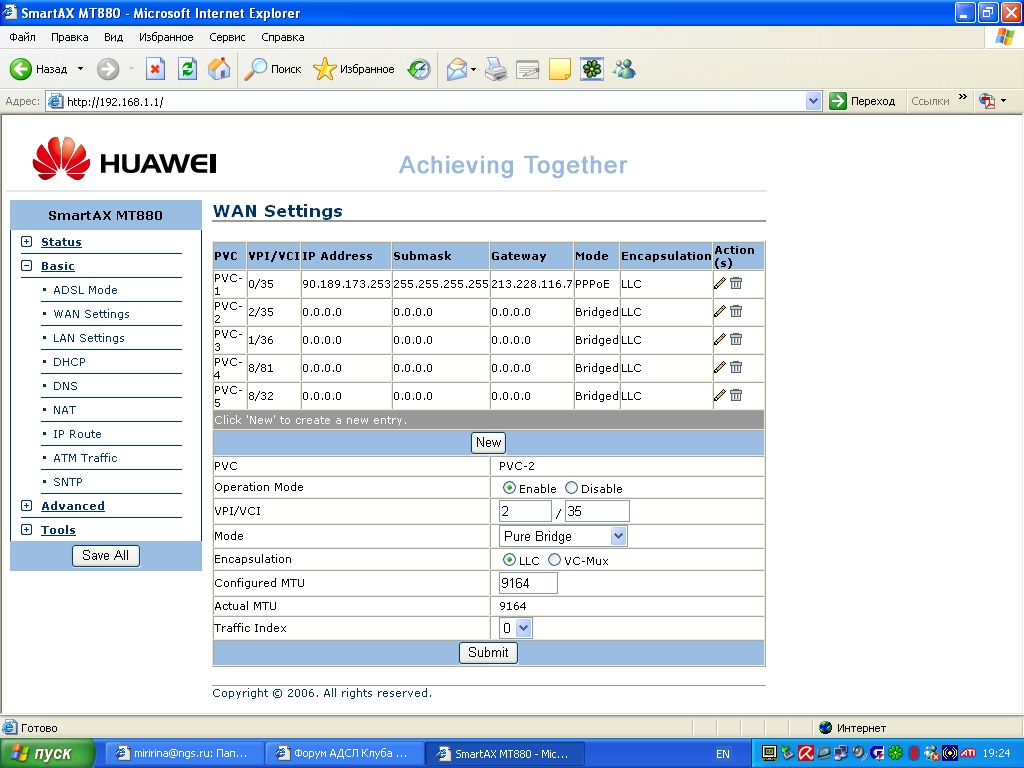The width and height of the screenshot is (1024, 768).
Task: Open the Traffic Index dropdown
Action: (x=515, y=628)
